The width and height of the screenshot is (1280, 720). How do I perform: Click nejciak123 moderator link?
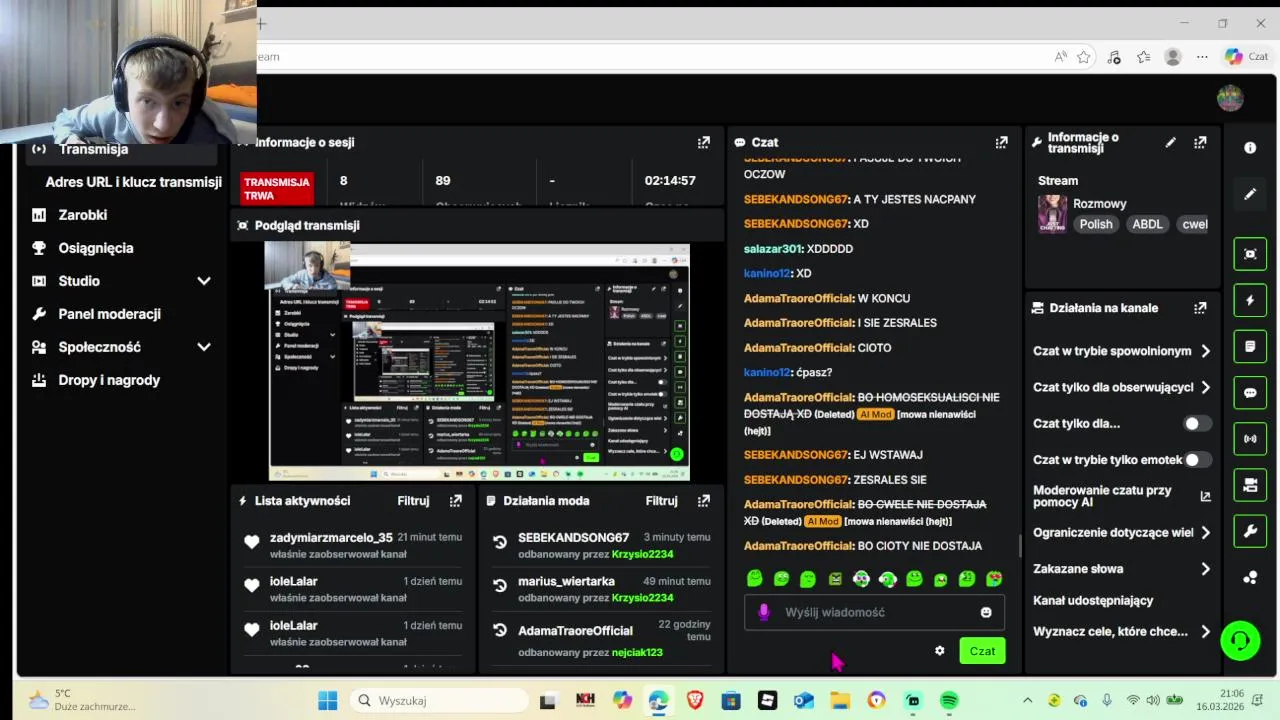click(636, 652)
